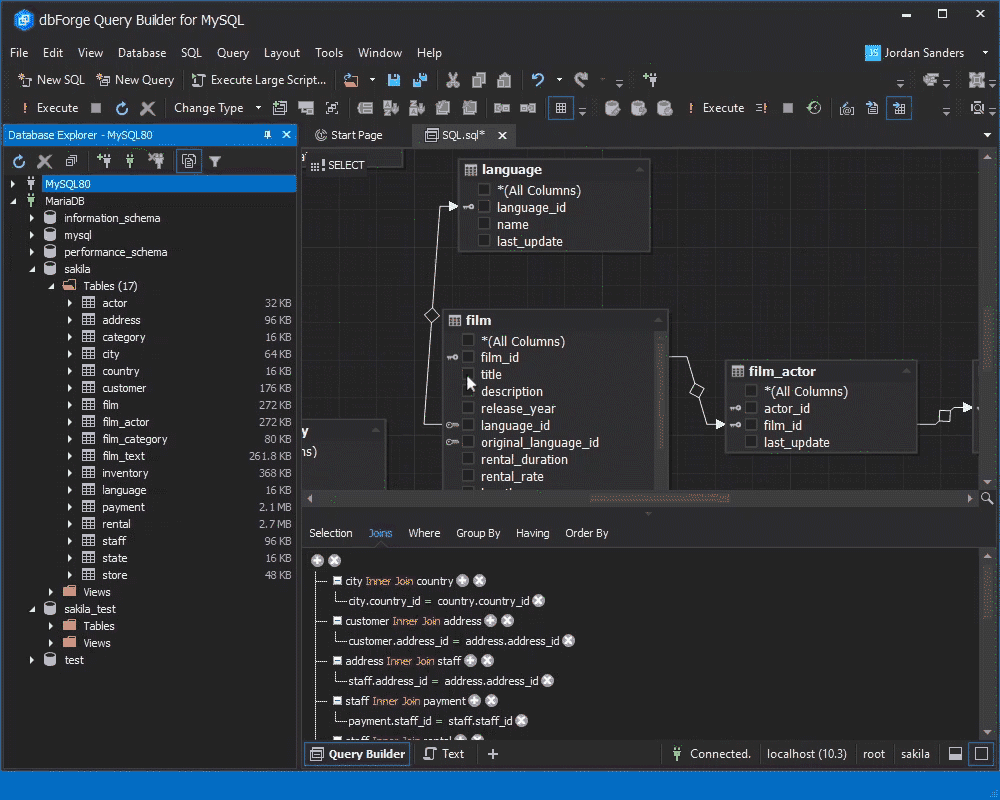The width and height of the screenshot is (1000, 800).
Task: Check last_update in film_actor table
Action: pos(751,442)
